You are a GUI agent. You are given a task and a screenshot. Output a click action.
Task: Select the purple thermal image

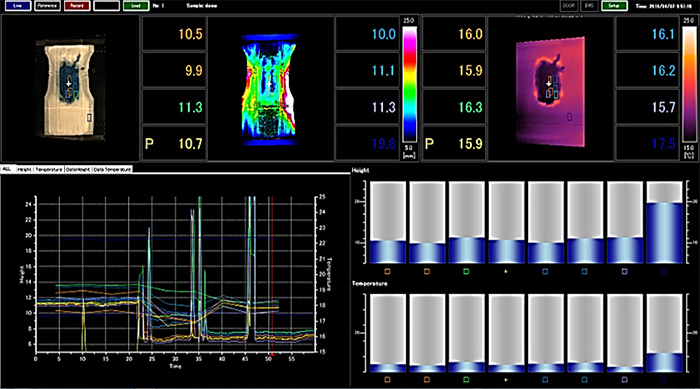coord(550,92)
